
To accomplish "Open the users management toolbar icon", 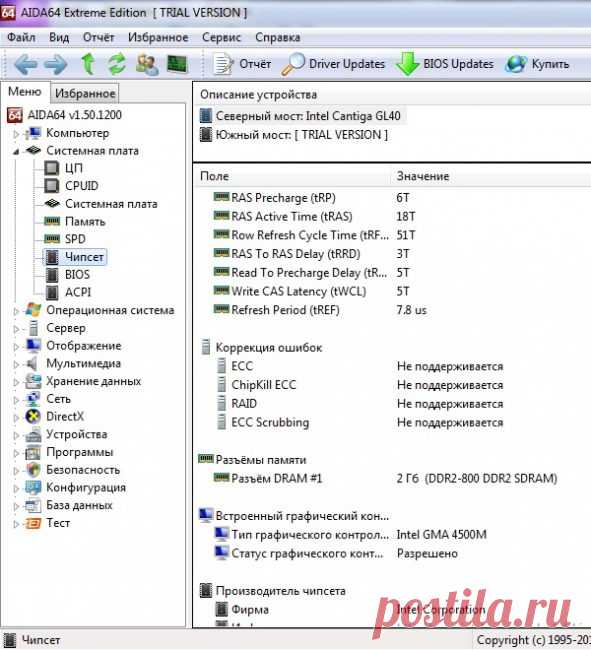I will [x=147, y=64].
